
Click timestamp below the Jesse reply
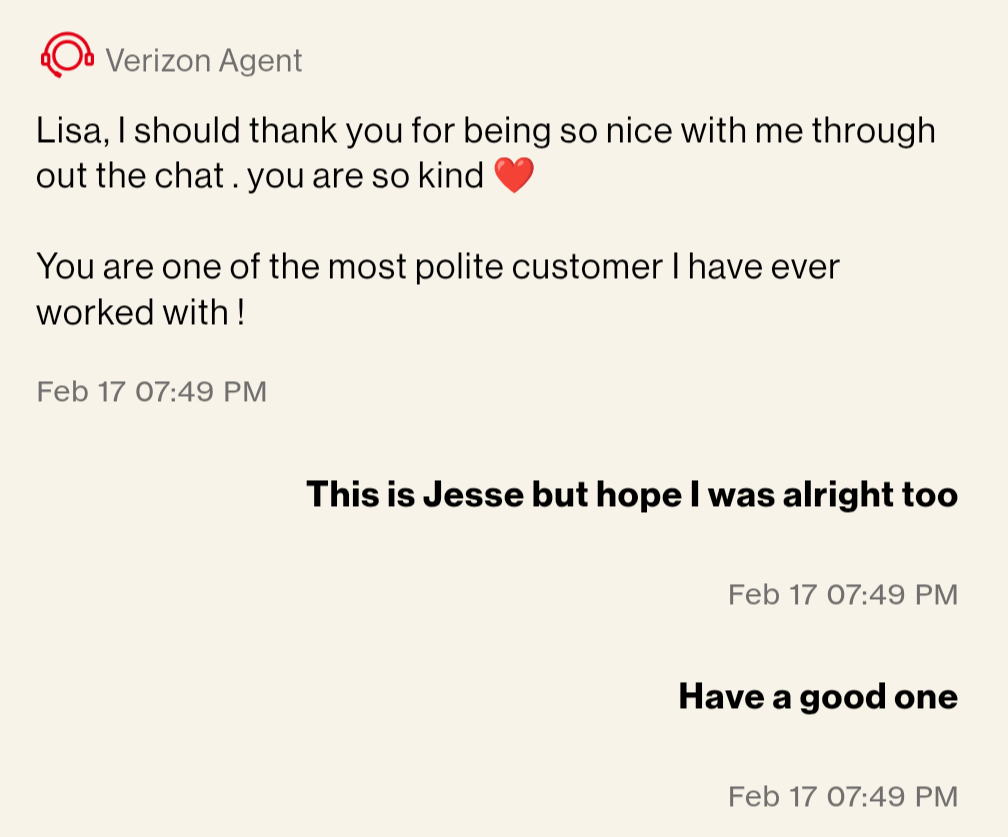(x=842, y=595)
